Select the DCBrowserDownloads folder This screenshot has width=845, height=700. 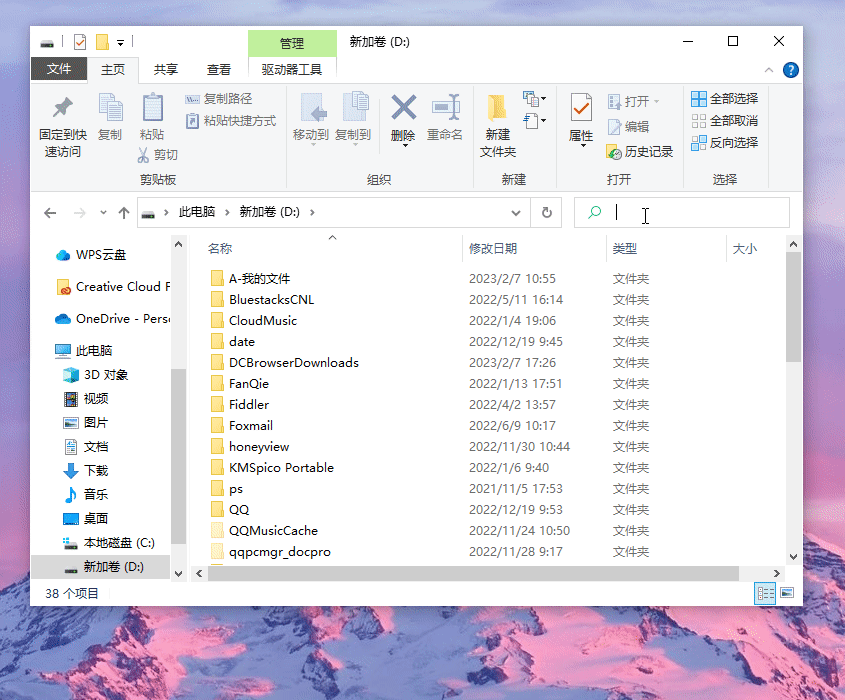(x=285, y=363)
